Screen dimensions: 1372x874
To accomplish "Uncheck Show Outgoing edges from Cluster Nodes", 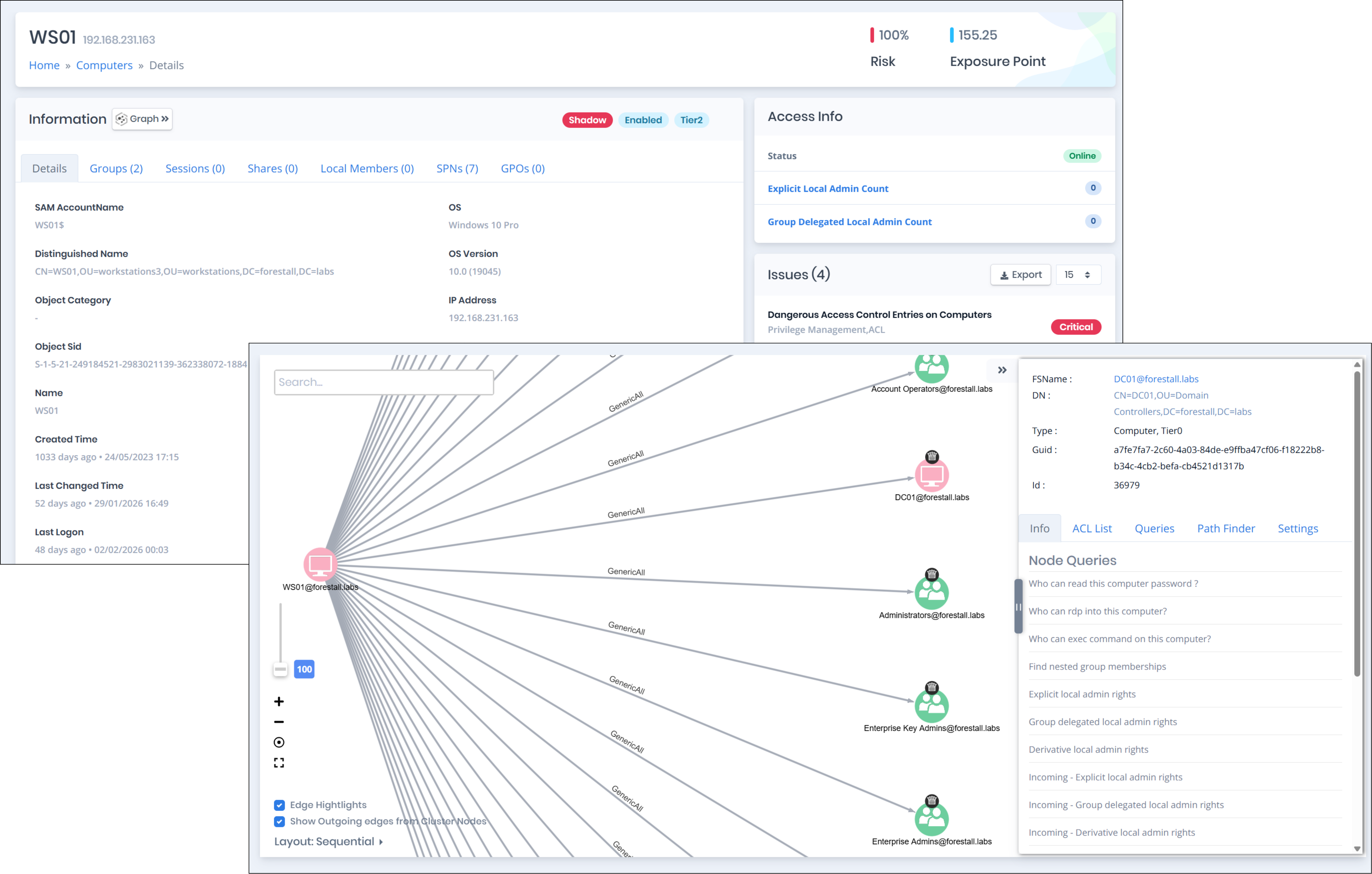I will click(x=279, y=822).
